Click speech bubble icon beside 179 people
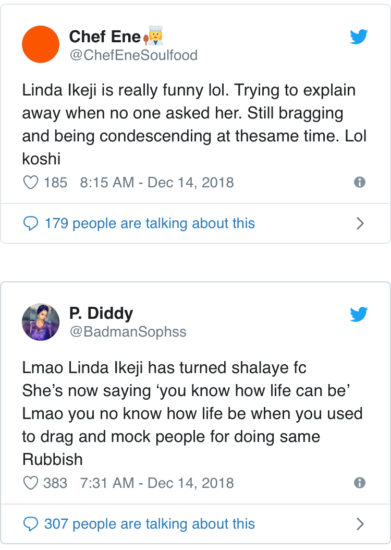Image resolution: width=391 pixels, height=550 pixels. pyautogui.click(x=31, y=223)
